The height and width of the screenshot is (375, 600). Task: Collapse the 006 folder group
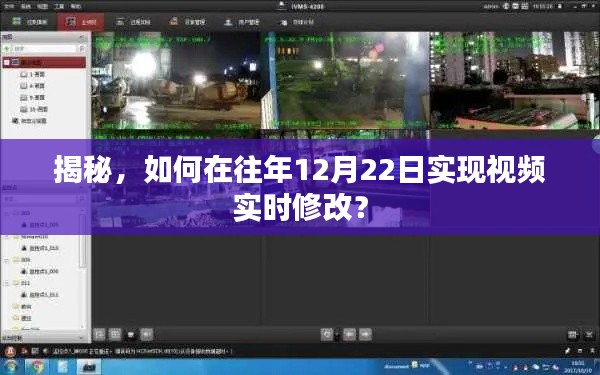(7, 260)
